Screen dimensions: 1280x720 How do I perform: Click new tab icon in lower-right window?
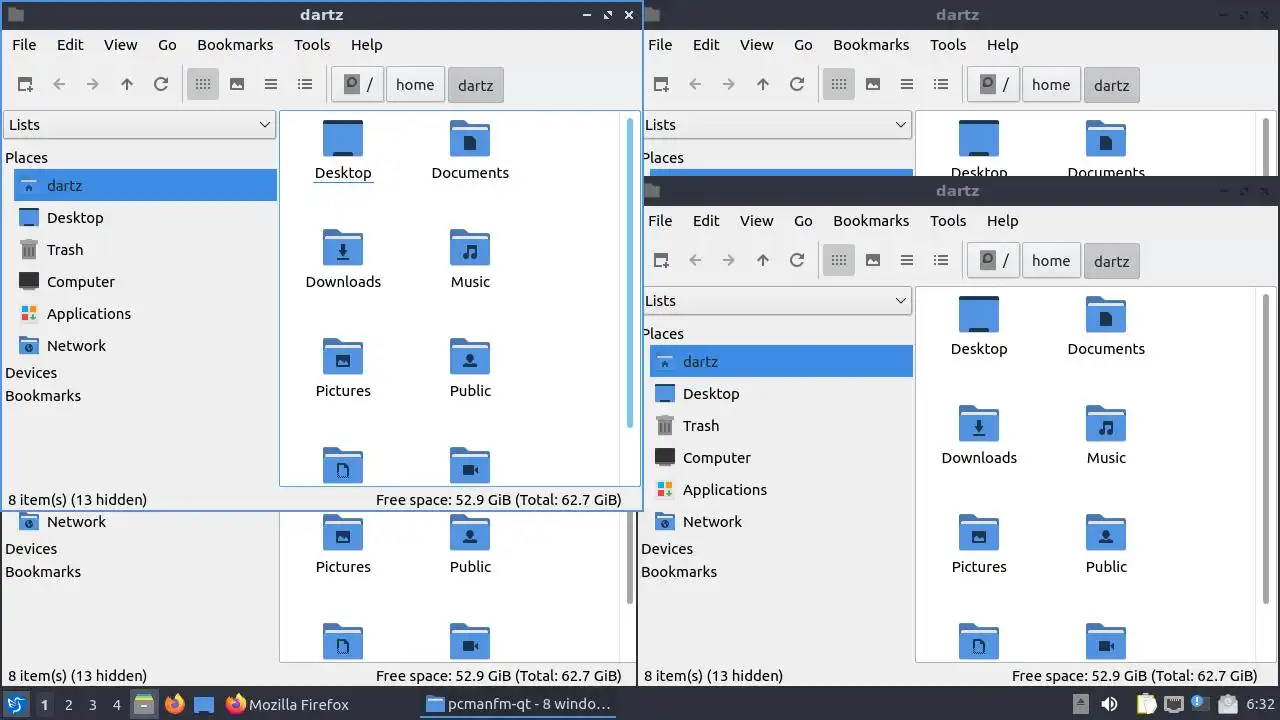[661, 261]
